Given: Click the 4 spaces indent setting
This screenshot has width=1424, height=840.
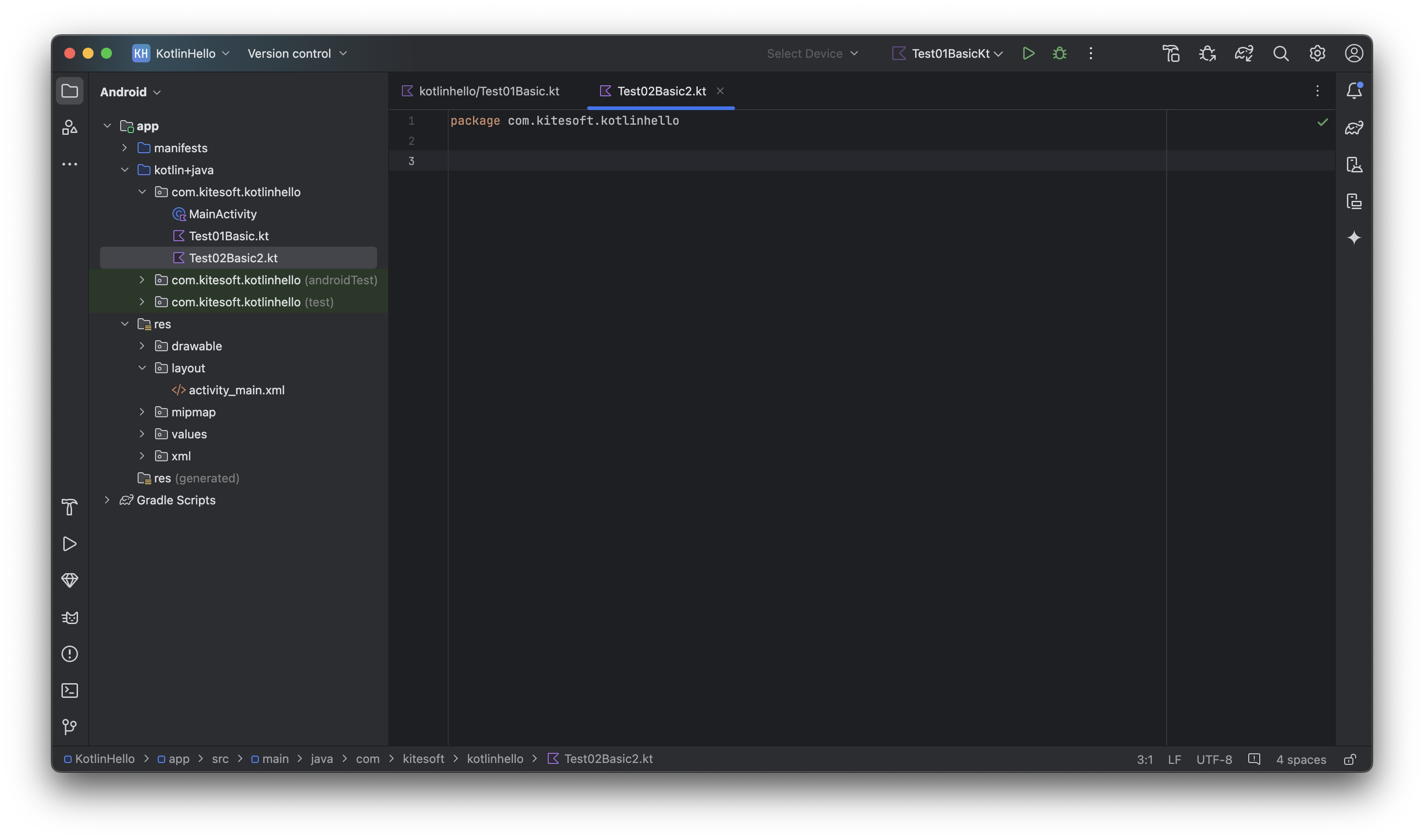Looking at the screenshot, I should coord(1301,760).
